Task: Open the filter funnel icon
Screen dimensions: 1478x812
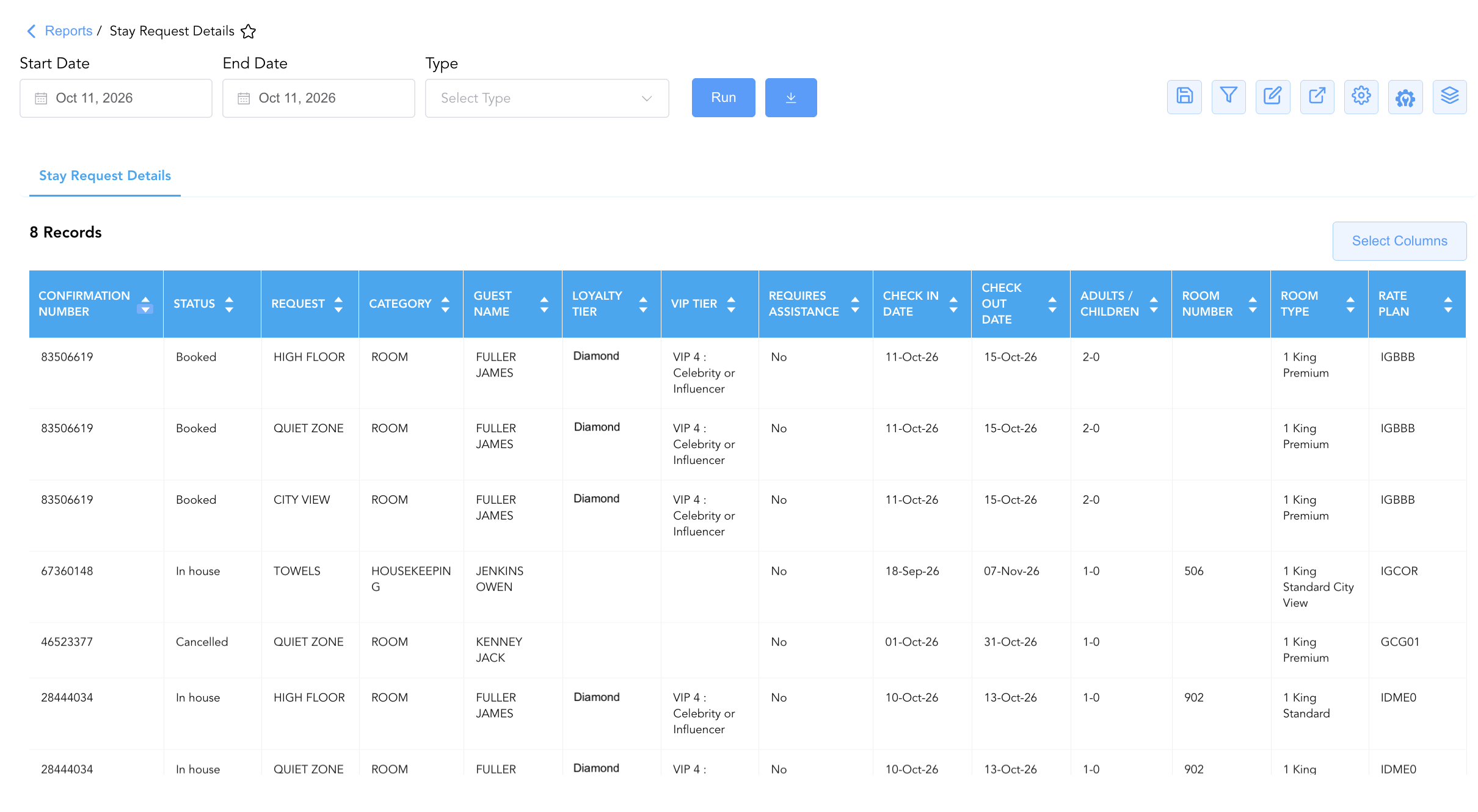Action: click(1228, 96)
